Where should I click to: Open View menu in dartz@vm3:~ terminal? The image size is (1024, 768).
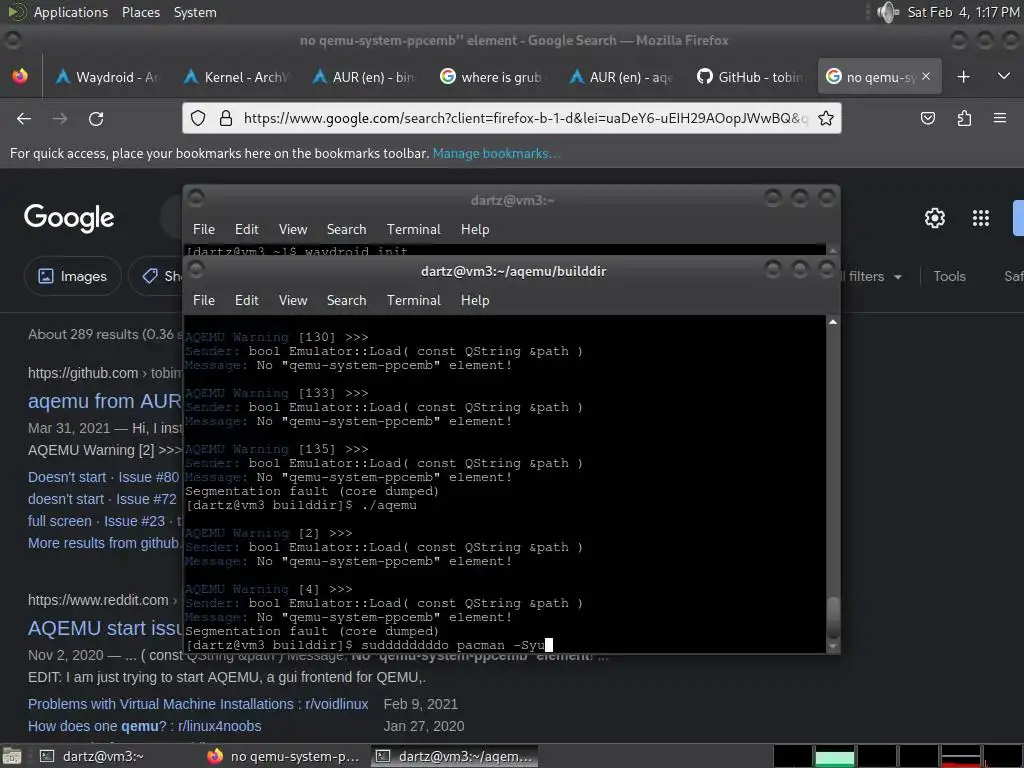293,229
